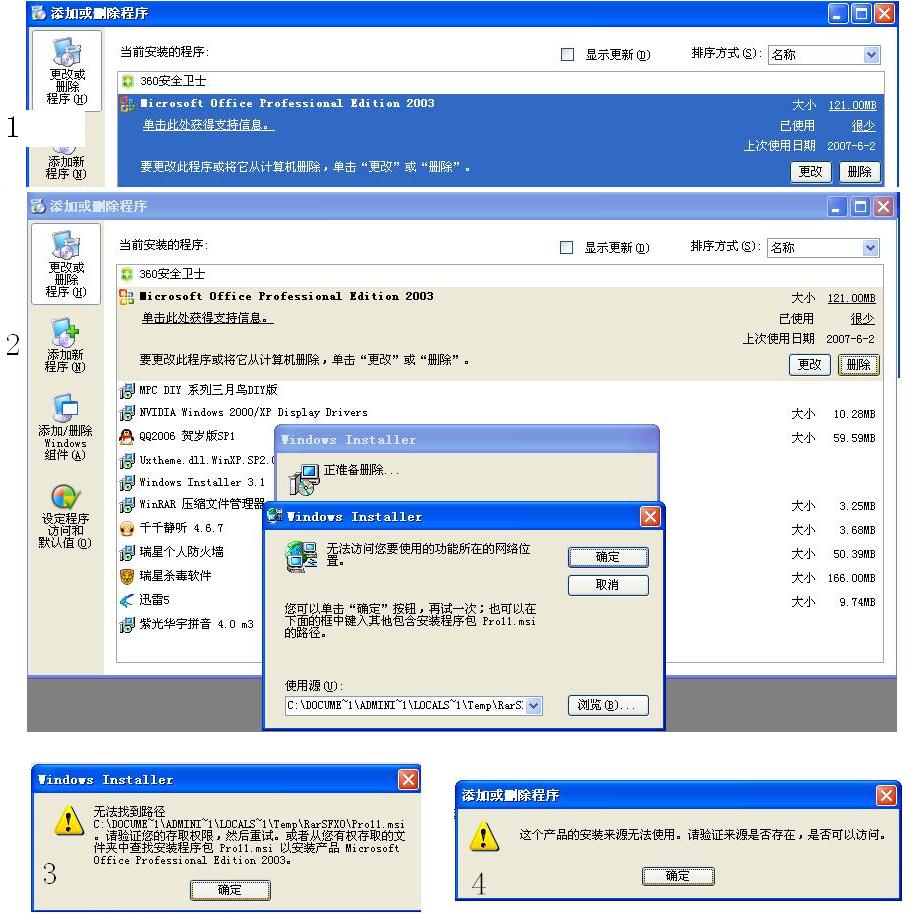The width and height of the screenshot is (913, 913).
Task: Open 添加/删除 Windows 组件 sidebar icon
Action: point(65,409)
